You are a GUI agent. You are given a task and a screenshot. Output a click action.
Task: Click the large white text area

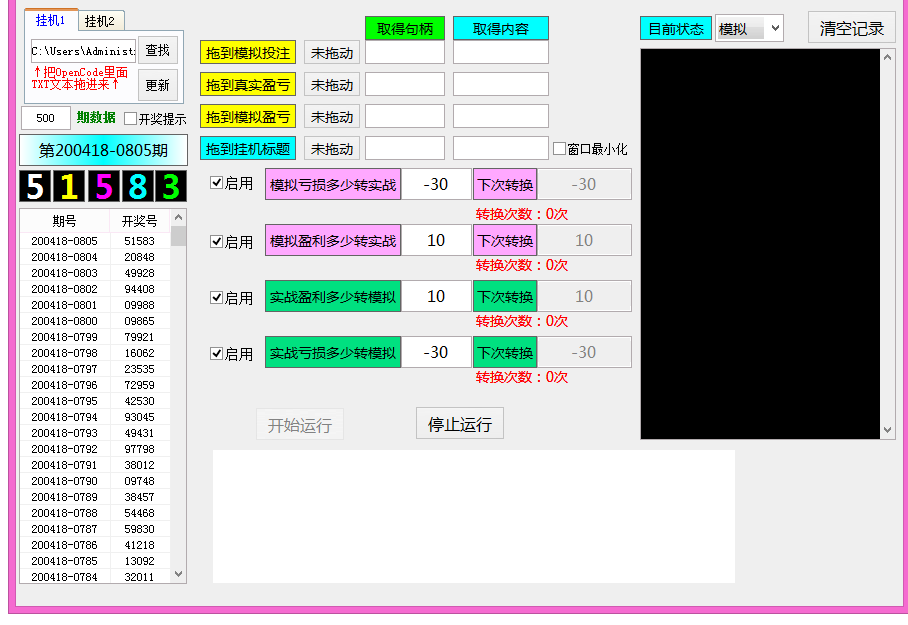474,516
